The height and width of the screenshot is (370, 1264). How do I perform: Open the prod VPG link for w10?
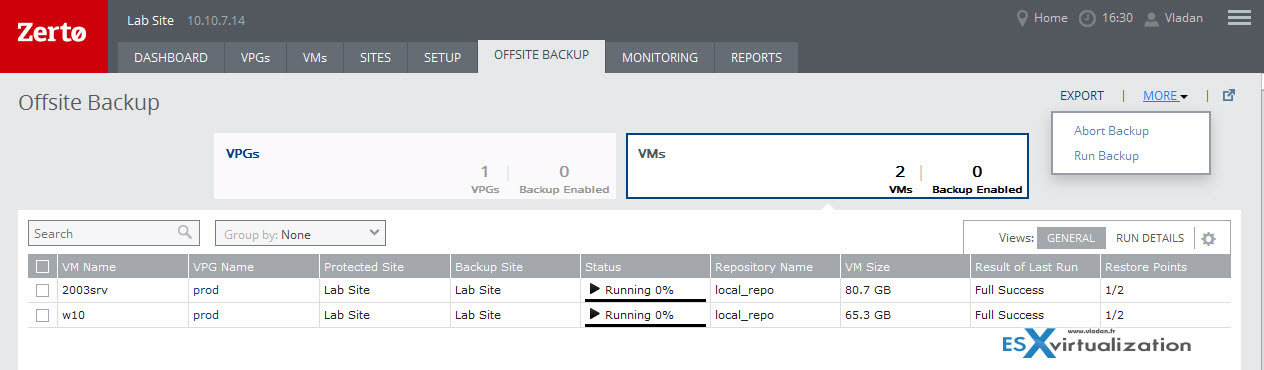206,315
